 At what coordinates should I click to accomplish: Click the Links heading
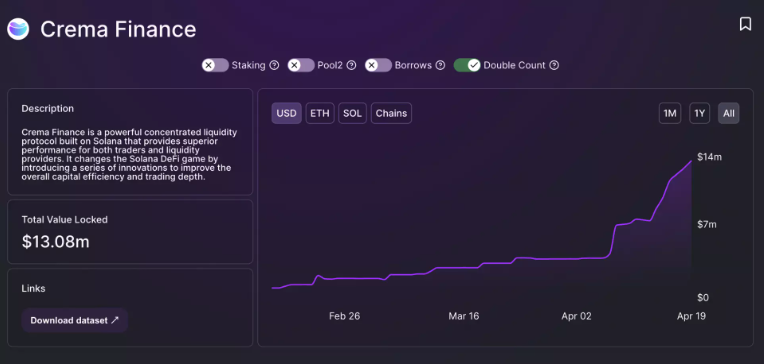(x=33, y=288)
